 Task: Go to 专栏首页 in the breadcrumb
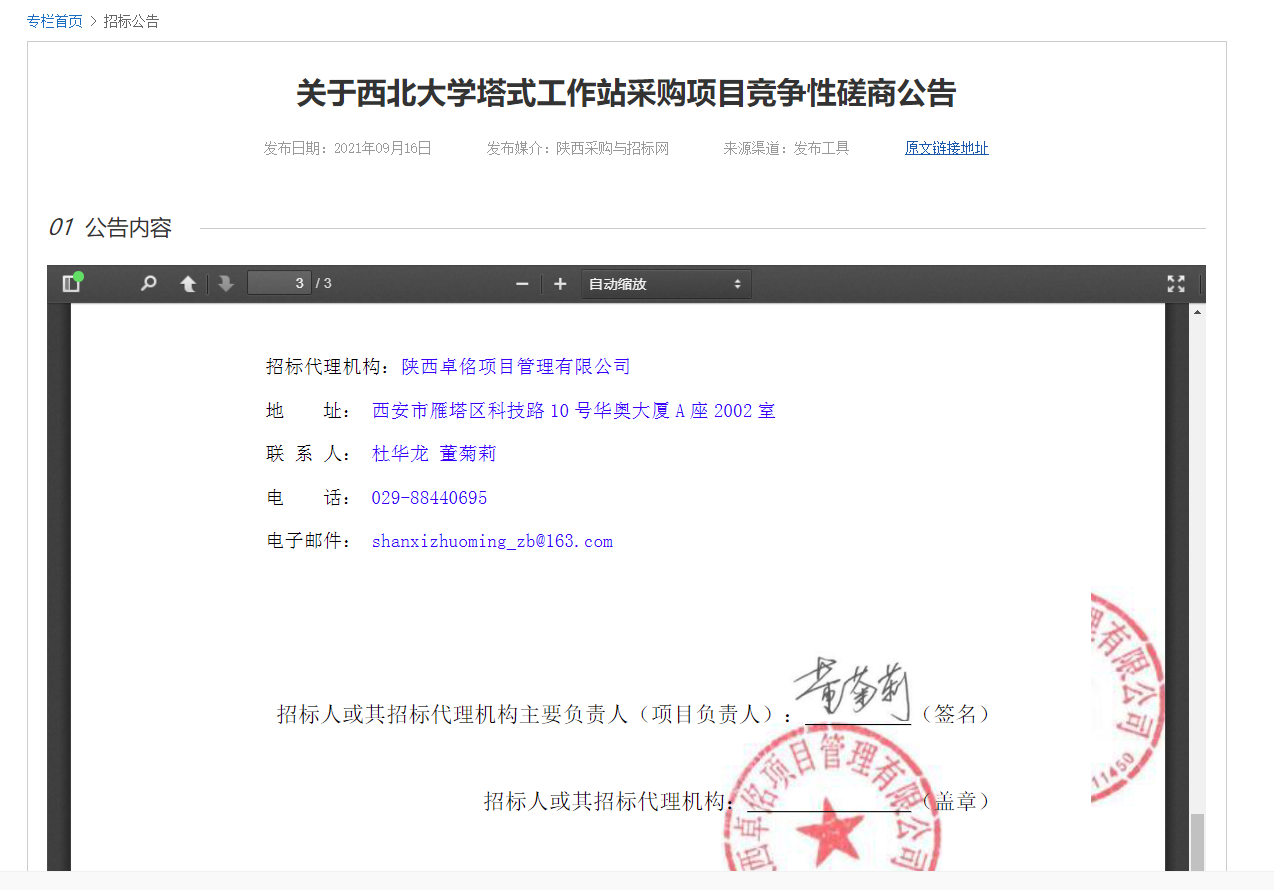pos(55,21)
